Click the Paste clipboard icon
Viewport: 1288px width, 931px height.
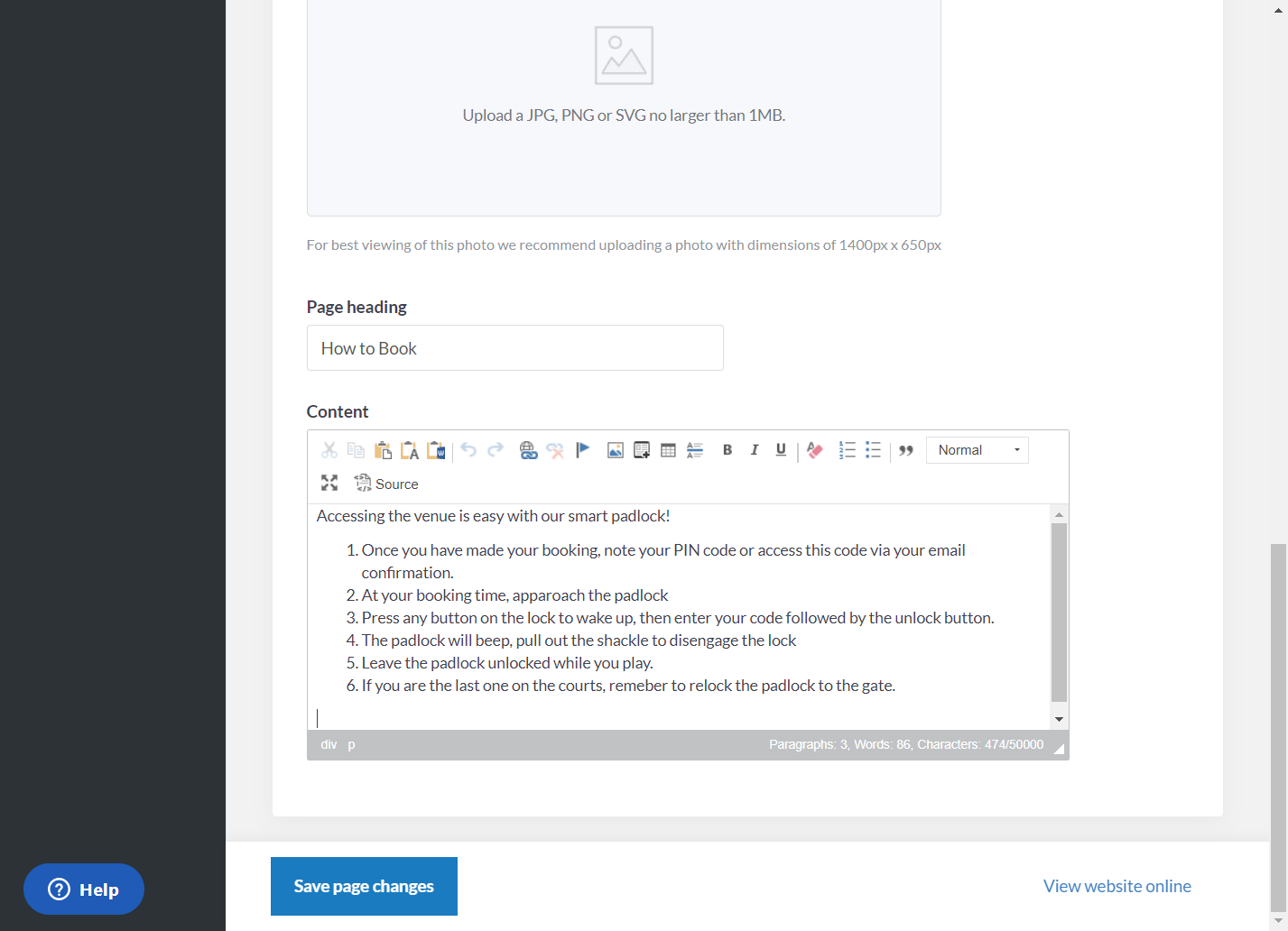point(383,450)
